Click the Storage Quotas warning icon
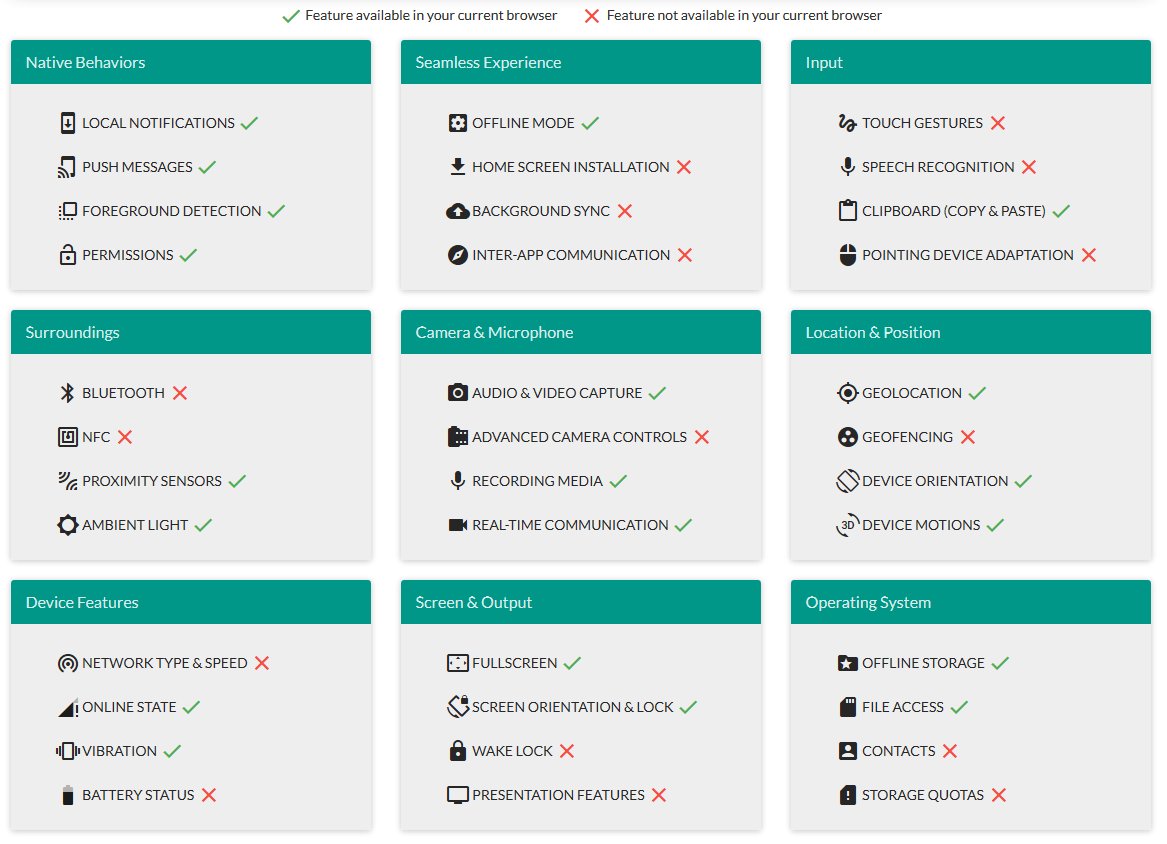The height and width of the screenshot is (844, 1167). click(x=848, y=795)
